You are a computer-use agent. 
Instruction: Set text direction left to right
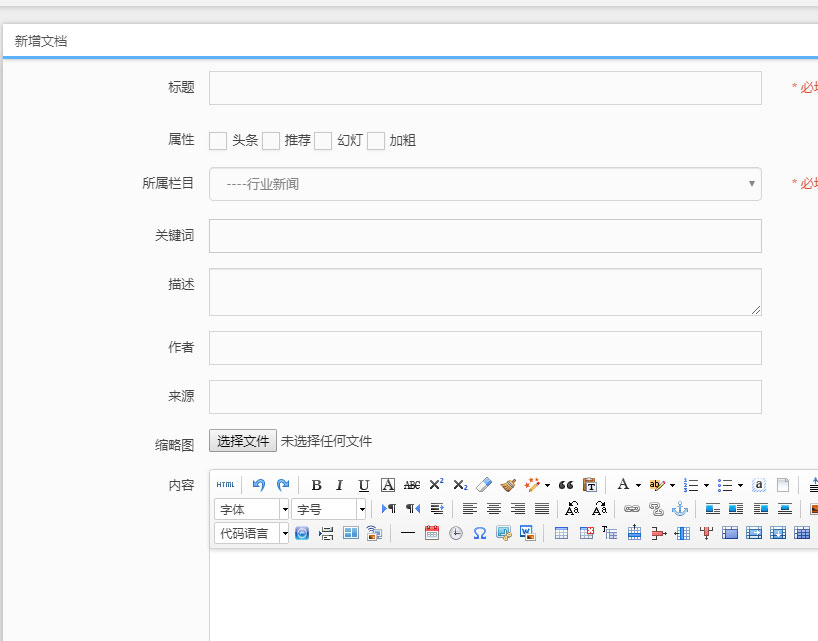(389, 509)
